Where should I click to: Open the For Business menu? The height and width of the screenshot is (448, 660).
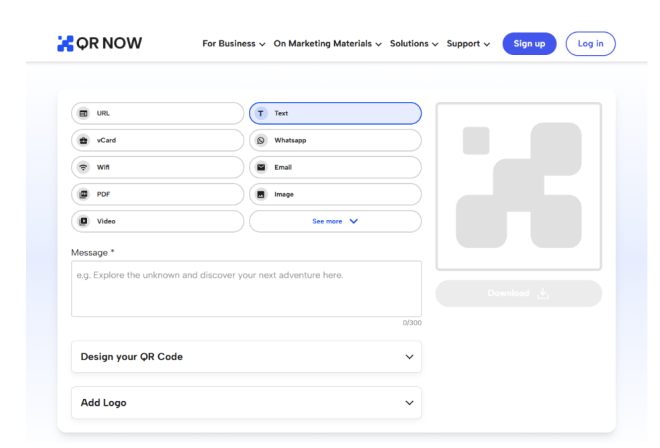click(x=234, y=44)
